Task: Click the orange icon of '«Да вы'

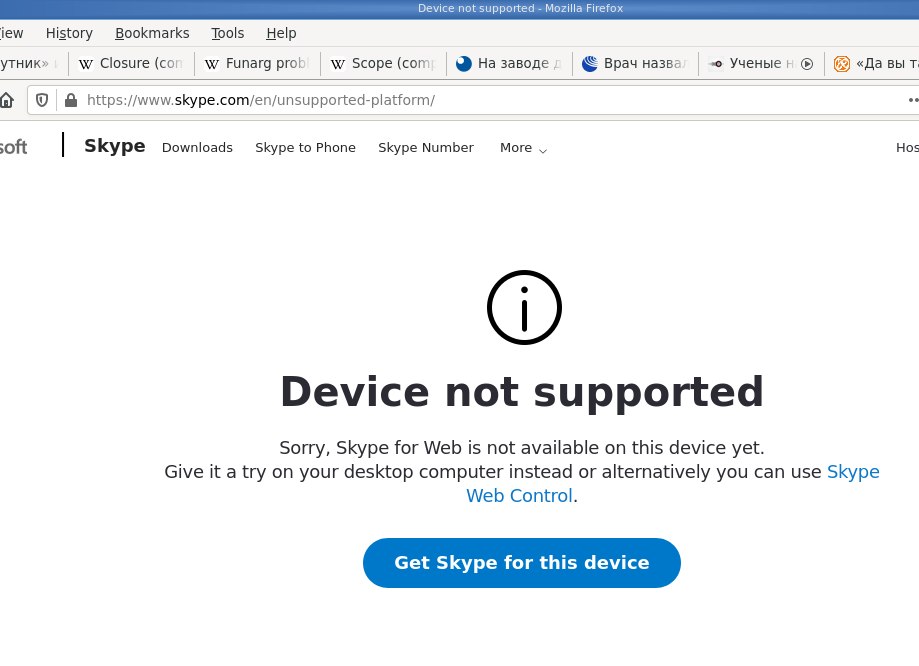Action: [x=842, y=63]
